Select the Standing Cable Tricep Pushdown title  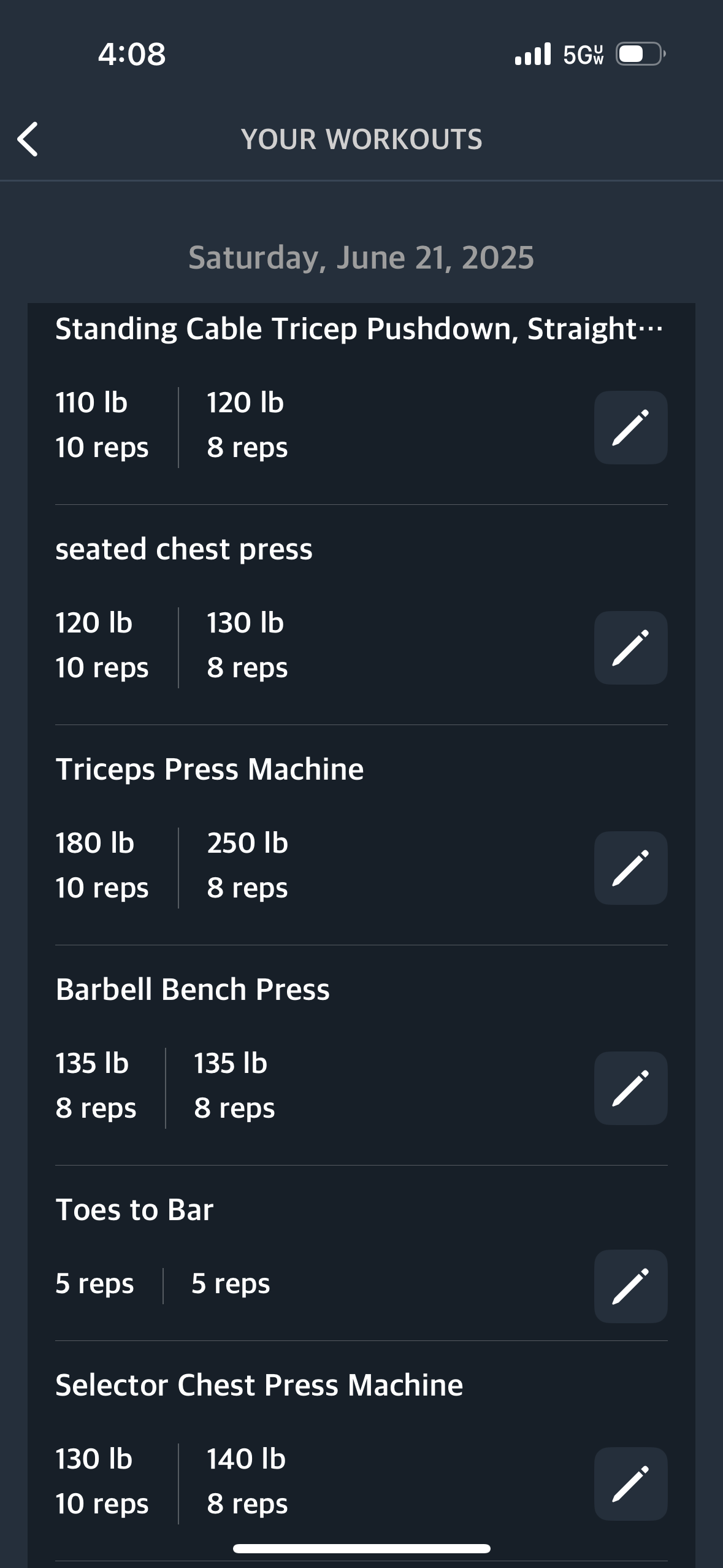point(359,329)
